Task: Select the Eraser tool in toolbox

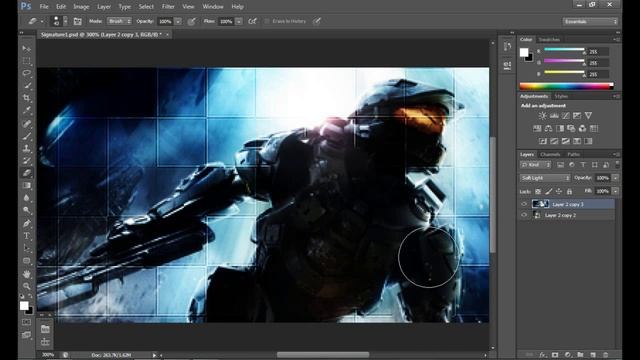Action: [x=27, y=173]
